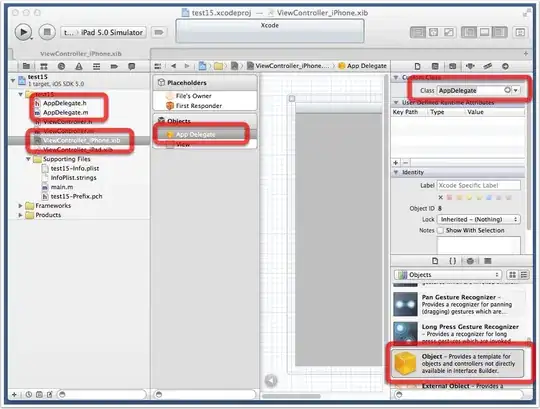Clear the label color with X

[x=440, y=198]
